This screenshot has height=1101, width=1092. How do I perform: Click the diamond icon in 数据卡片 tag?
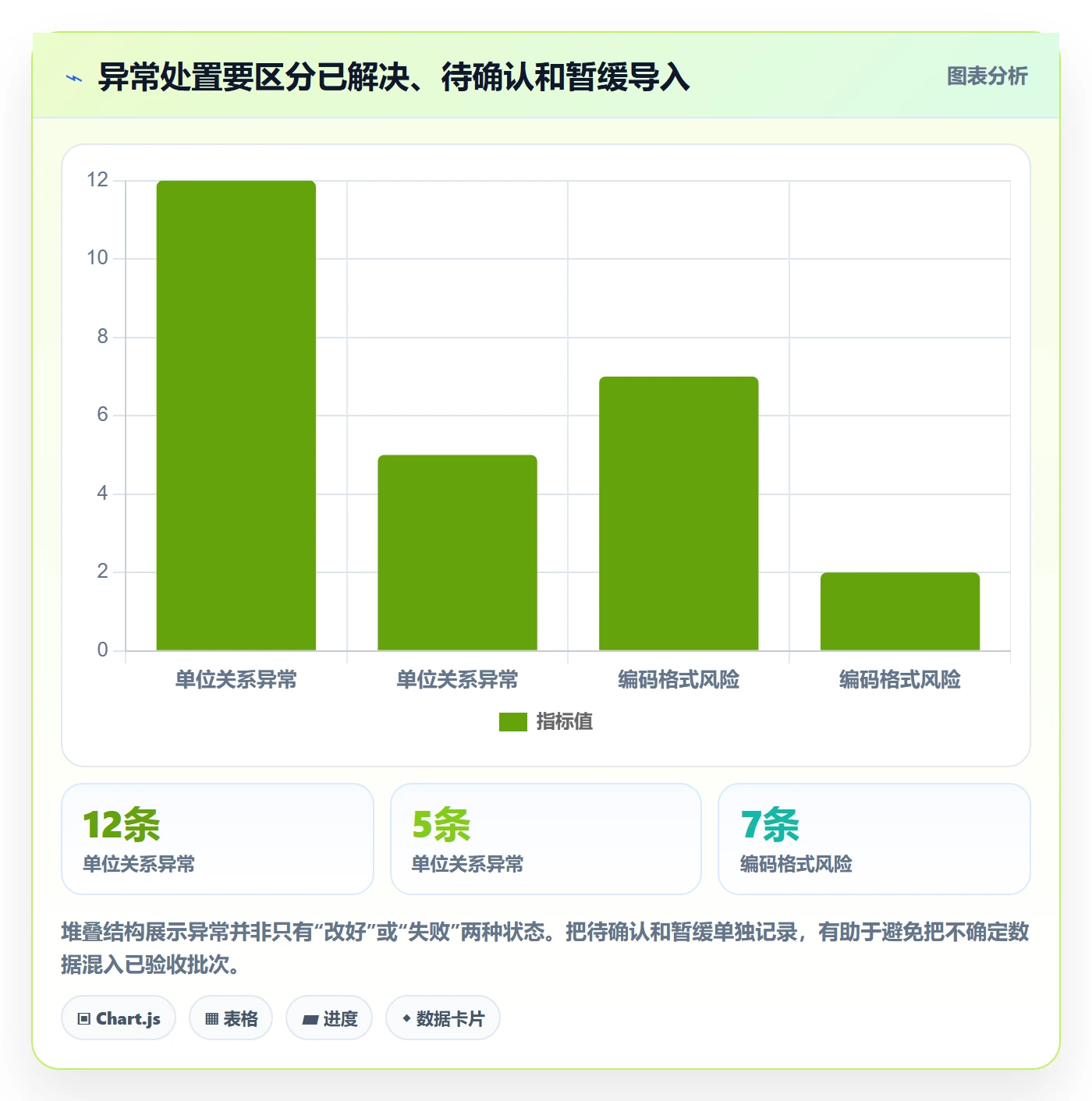(x=406, y=1018)
